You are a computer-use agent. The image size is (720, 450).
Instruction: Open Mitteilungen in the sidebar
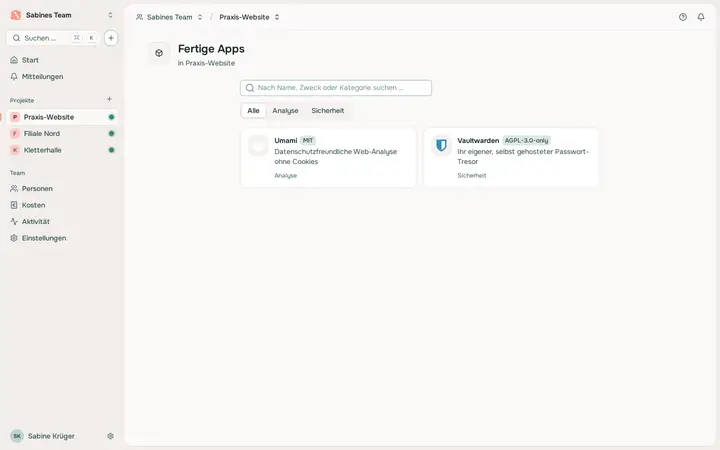pos(62,77)
